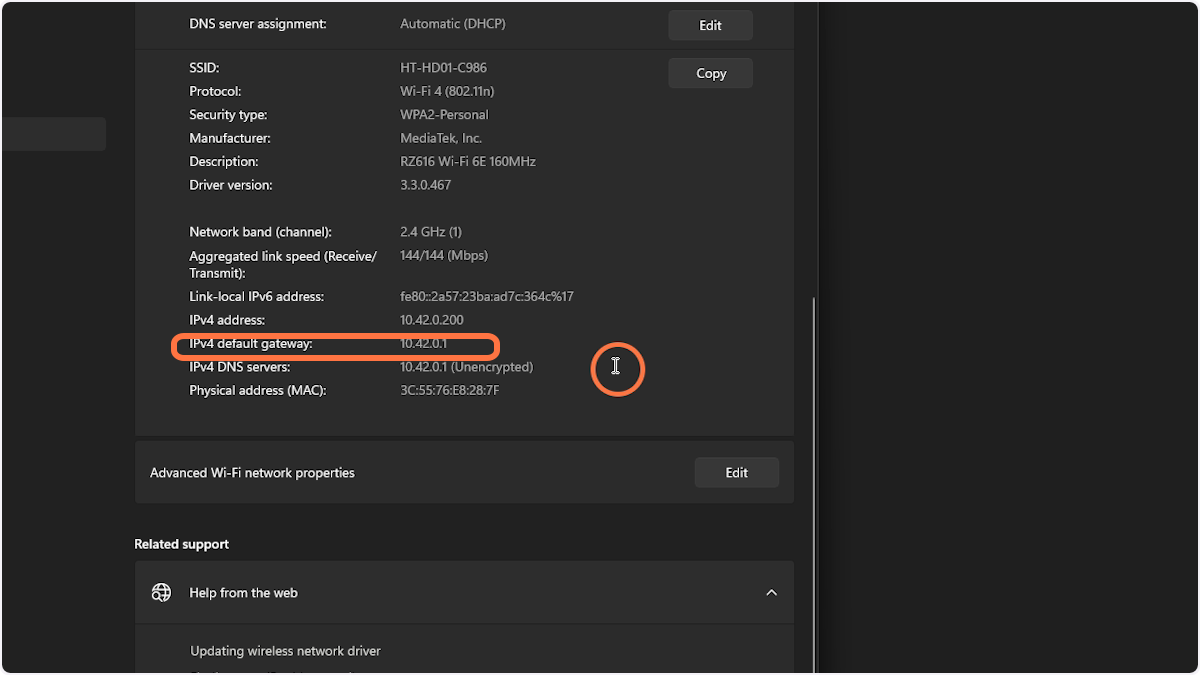Screen dimensions: 1200x675
Task: Edit the DNS server assignment
Action: pos(710,25)
